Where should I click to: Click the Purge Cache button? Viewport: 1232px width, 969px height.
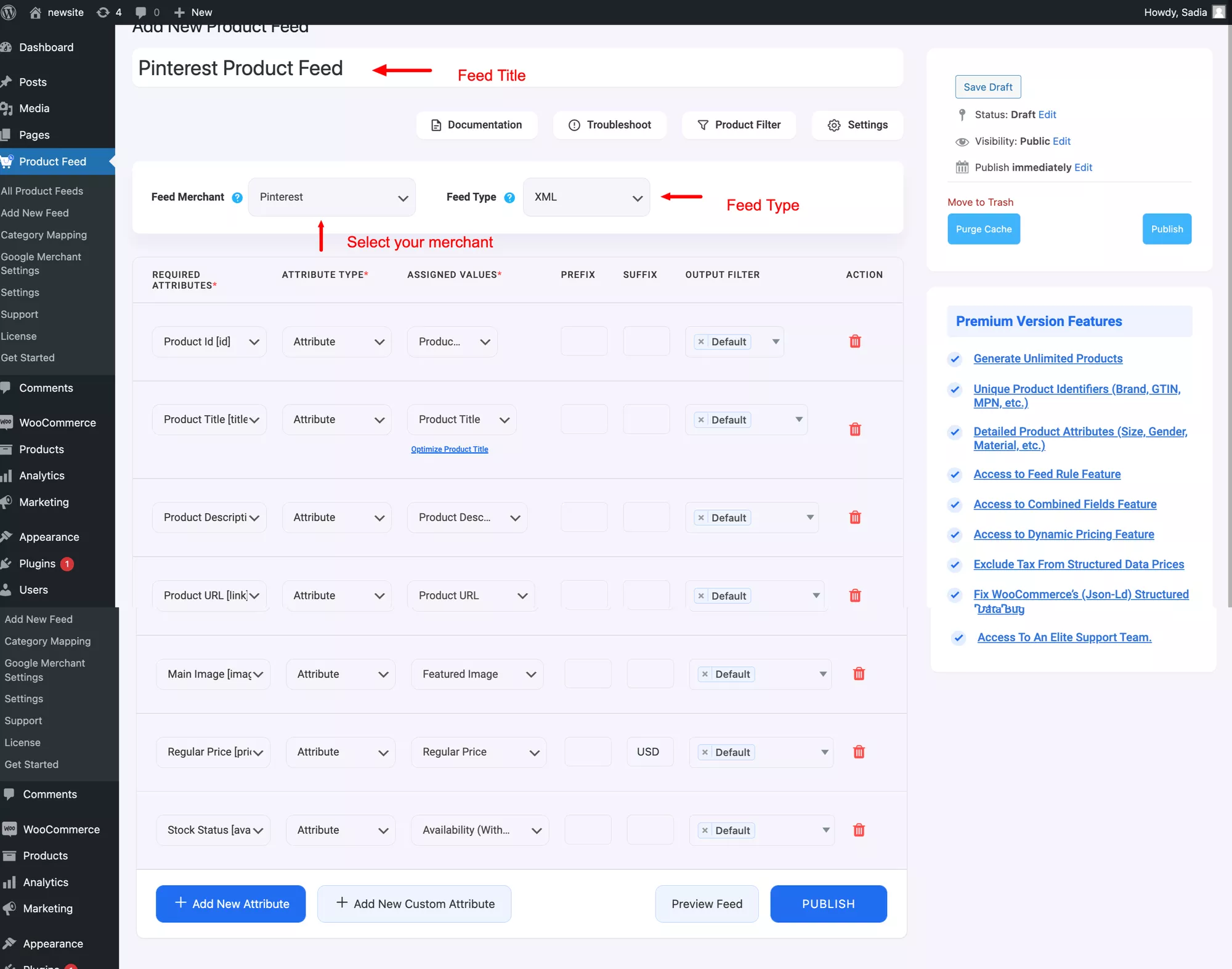pos(984,228)
